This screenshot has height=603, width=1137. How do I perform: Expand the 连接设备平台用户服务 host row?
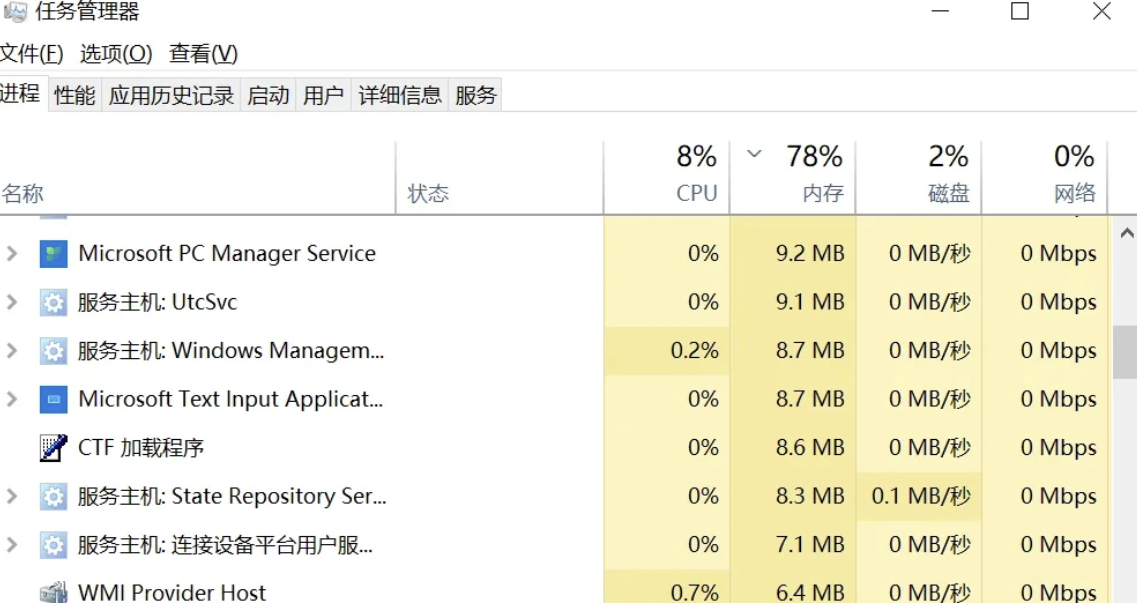point(12,545)
